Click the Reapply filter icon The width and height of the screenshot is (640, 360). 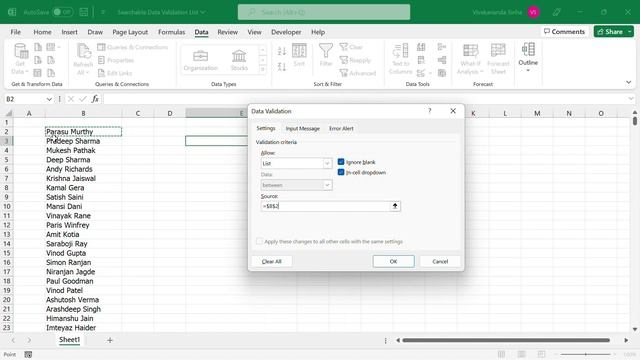pyautogui.click(x=355, y=60)
